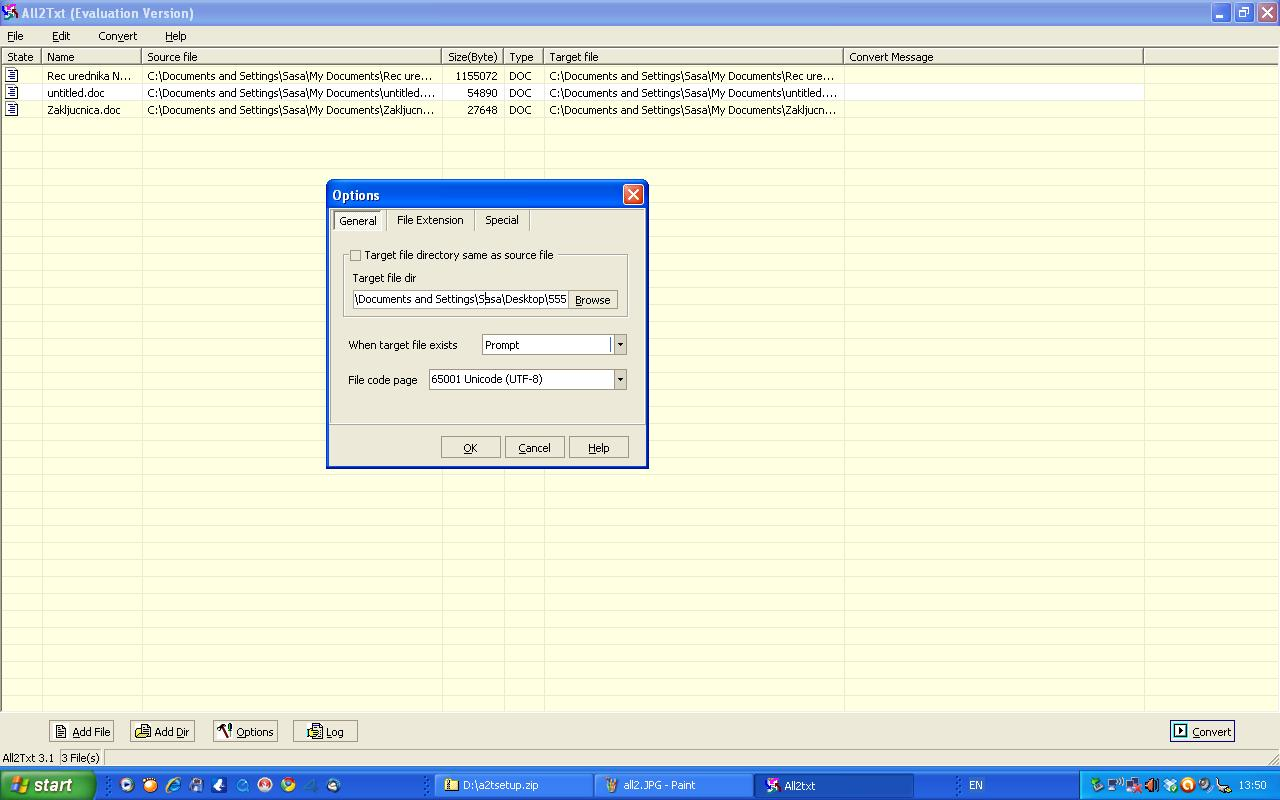Expand File code page dropdown
1280x800 pixels.
click(x=620, y=379)
